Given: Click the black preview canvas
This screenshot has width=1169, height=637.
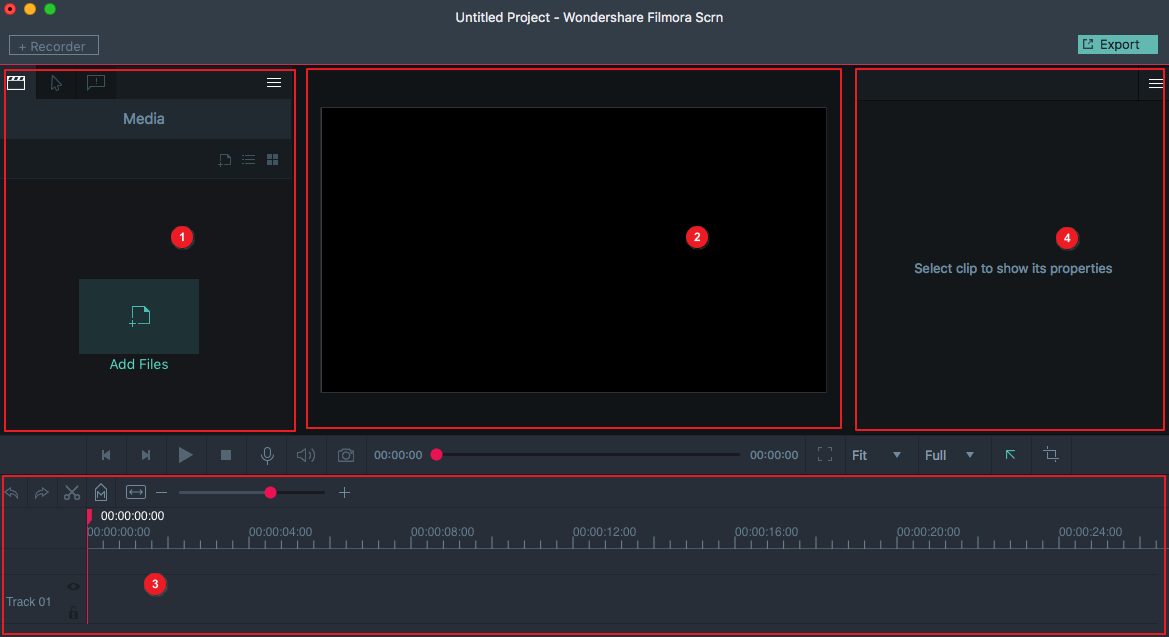Looking at the screenshot, I should 573,250.
